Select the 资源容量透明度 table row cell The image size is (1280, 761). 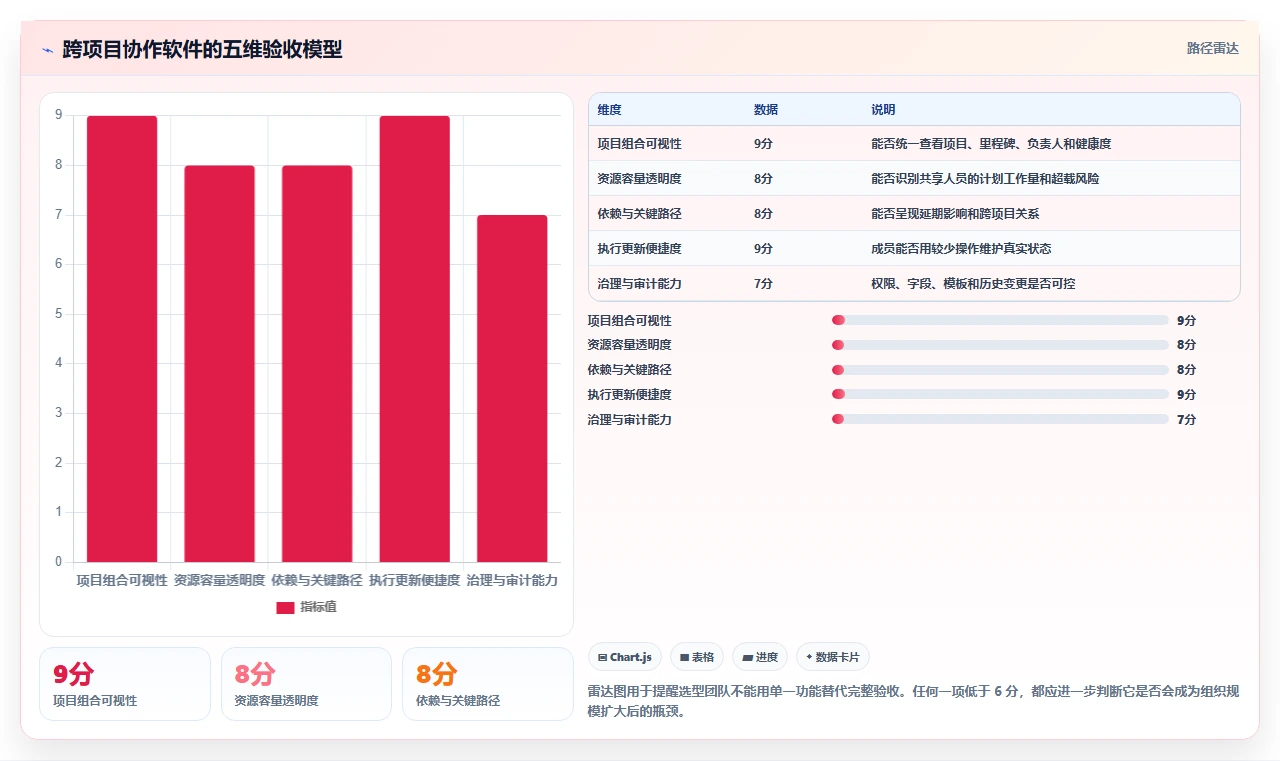point(640,179)
